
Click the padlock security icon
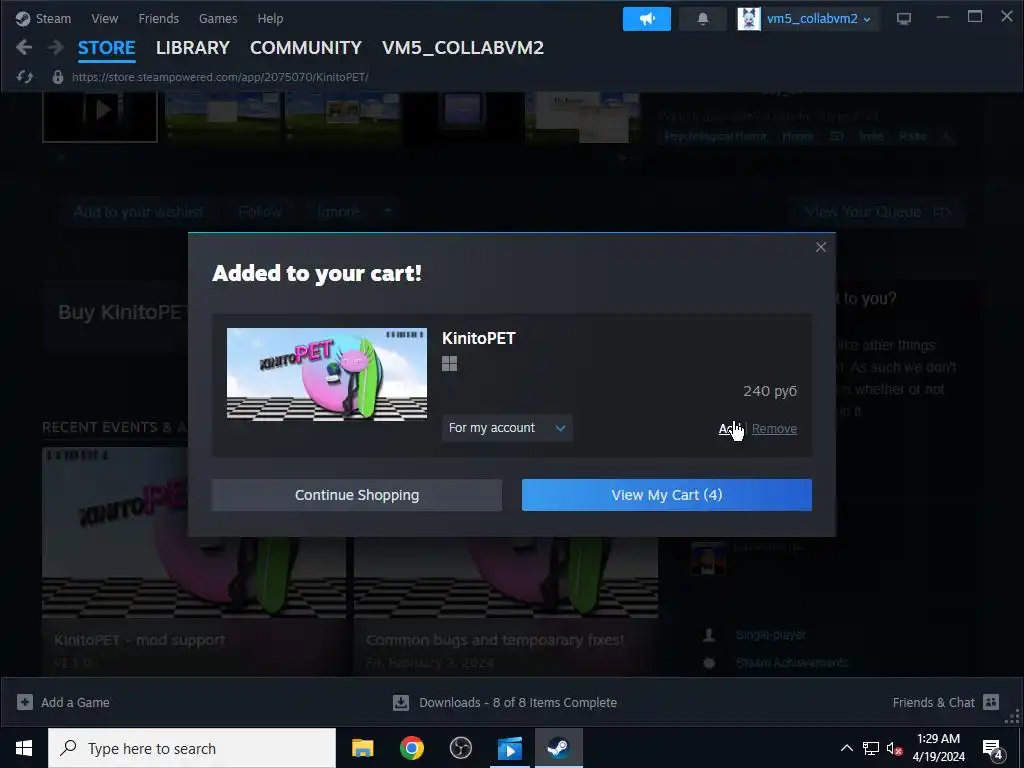(57, 77)
